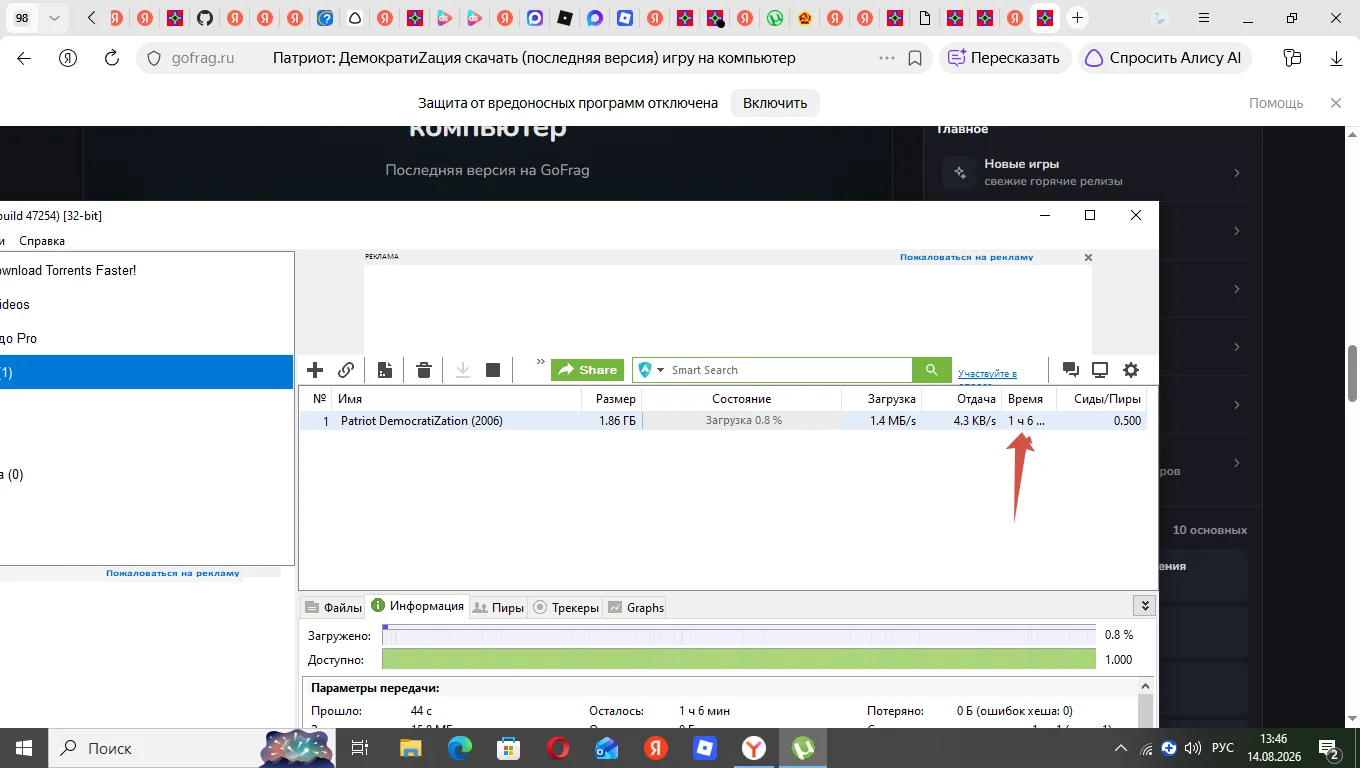Remove the torrent with the trash icon
The width and height of the screenshot is (1360, 768).
[424, 370]
